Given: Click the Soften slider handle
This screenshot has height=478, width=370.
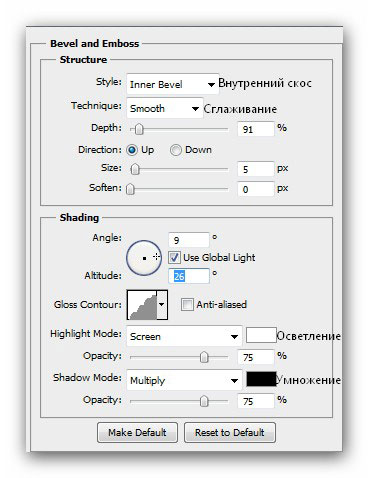Looking at the screenshot, I should tap(130, 189).
